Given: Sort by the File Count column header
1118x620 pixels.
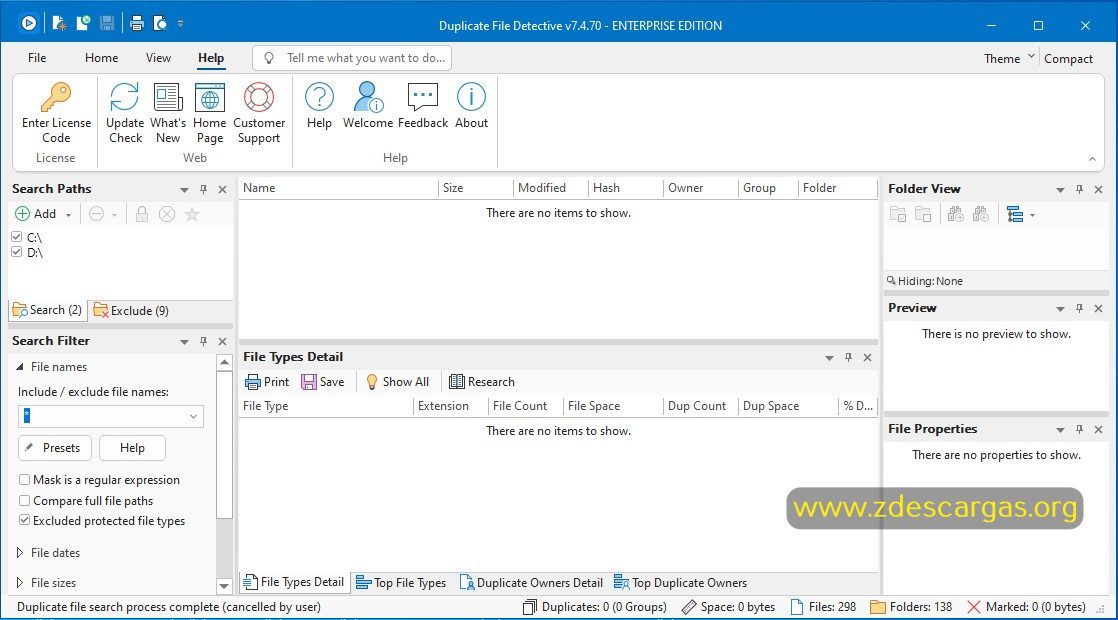Looking at the screenshot, I should (525, 406).
